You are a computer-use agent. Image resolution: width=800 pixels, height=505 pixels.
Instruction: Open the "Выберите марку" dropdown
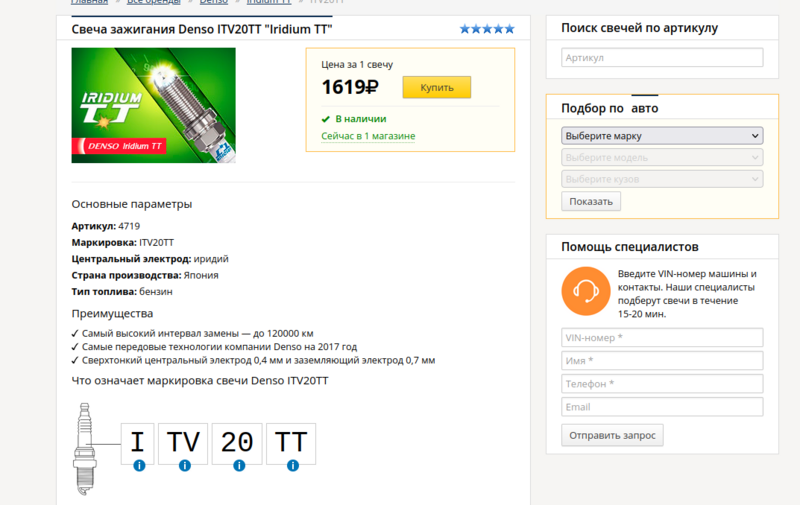662,136
